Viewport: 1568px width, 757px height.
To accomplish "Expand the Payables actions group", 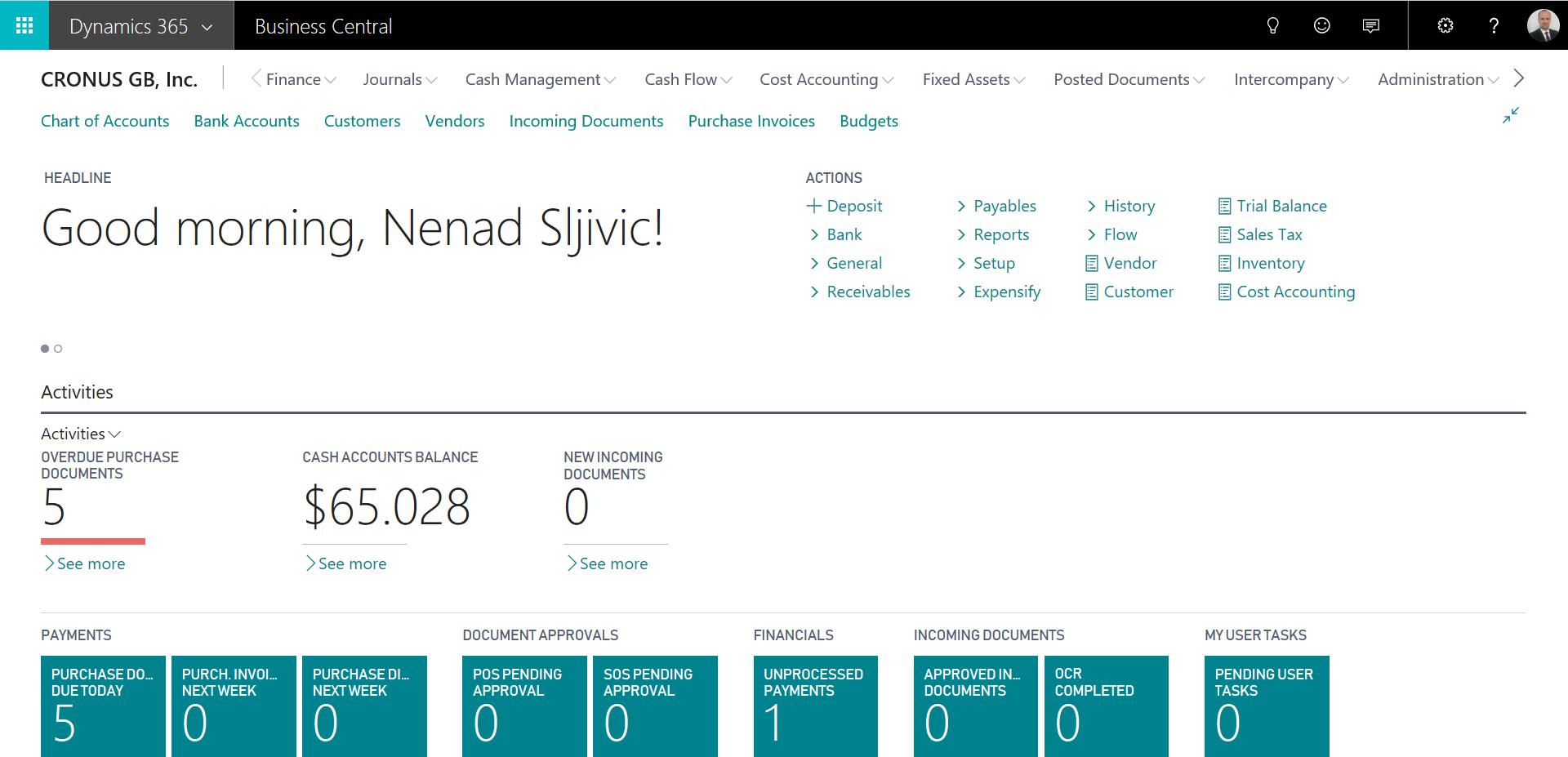I will (x=996, y=206).
